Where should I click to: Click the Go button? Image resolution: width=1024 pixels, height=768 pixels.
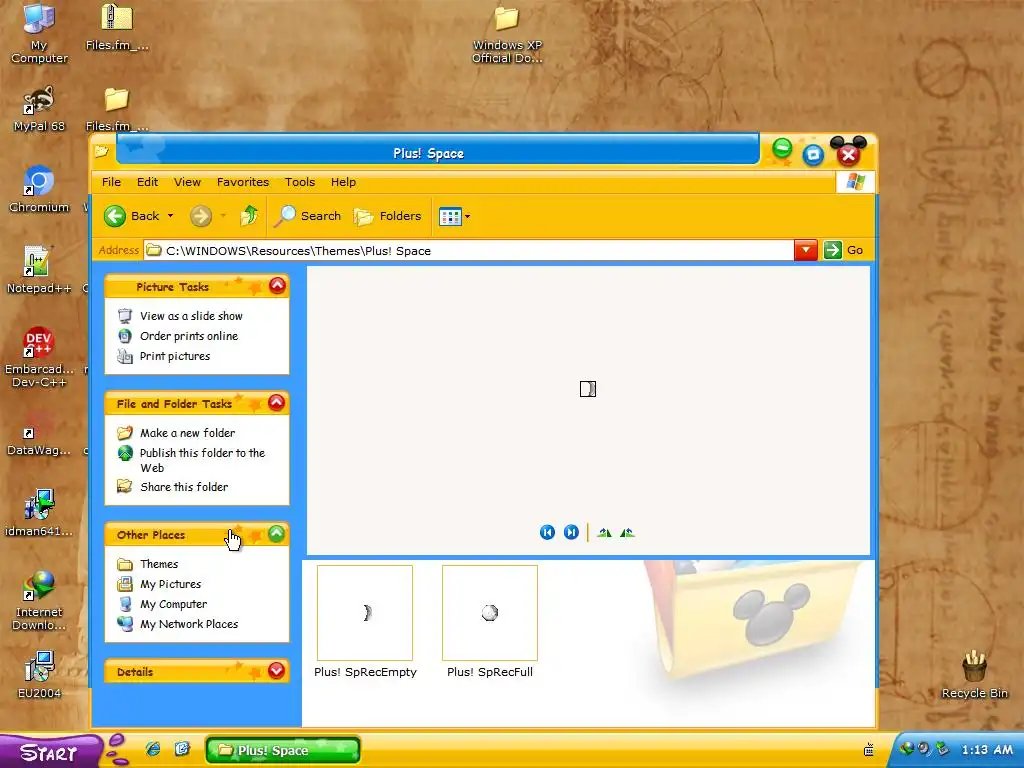pyautogui.click(x=844, y=250)
